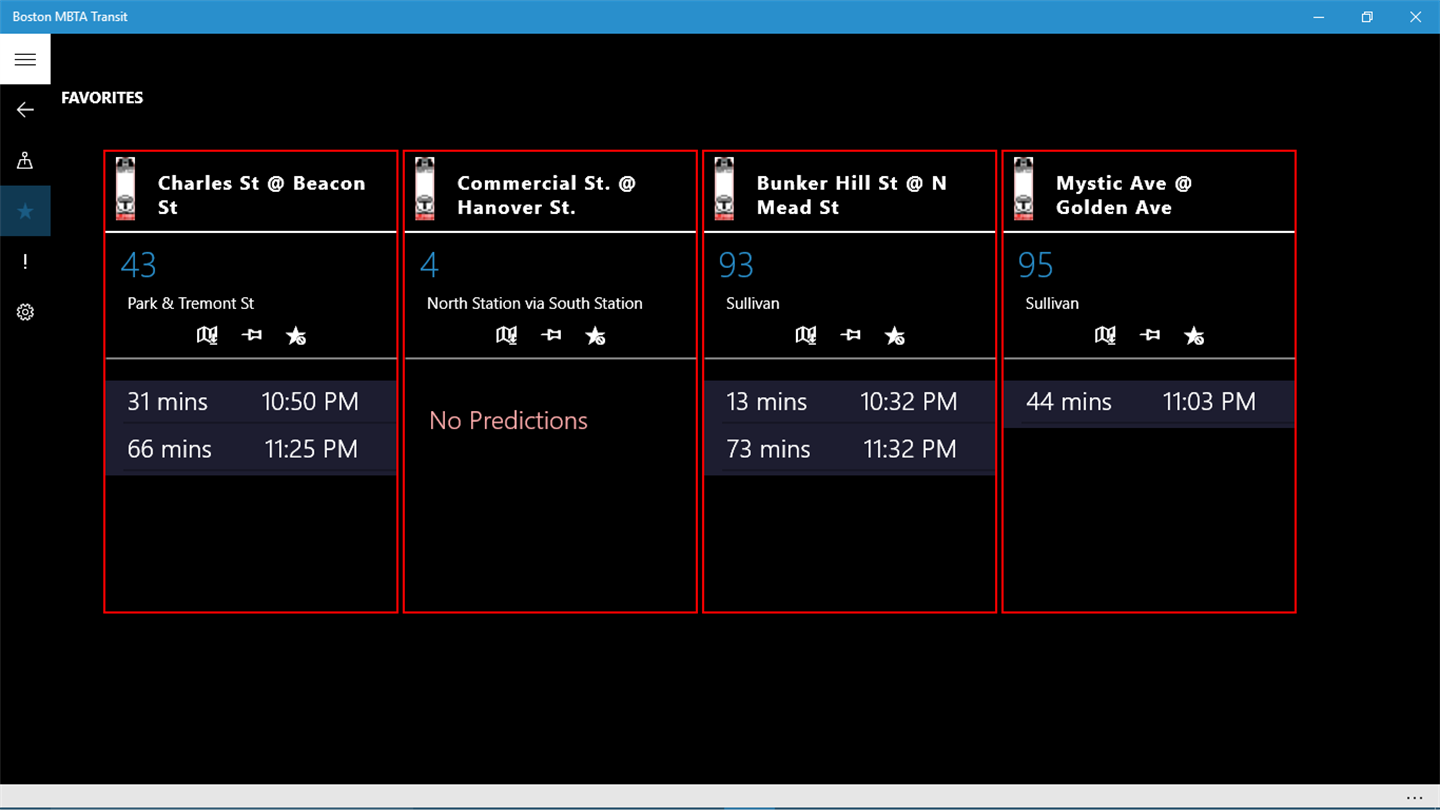Select Mystic Ave @ Golden Ave heading

1124,195
